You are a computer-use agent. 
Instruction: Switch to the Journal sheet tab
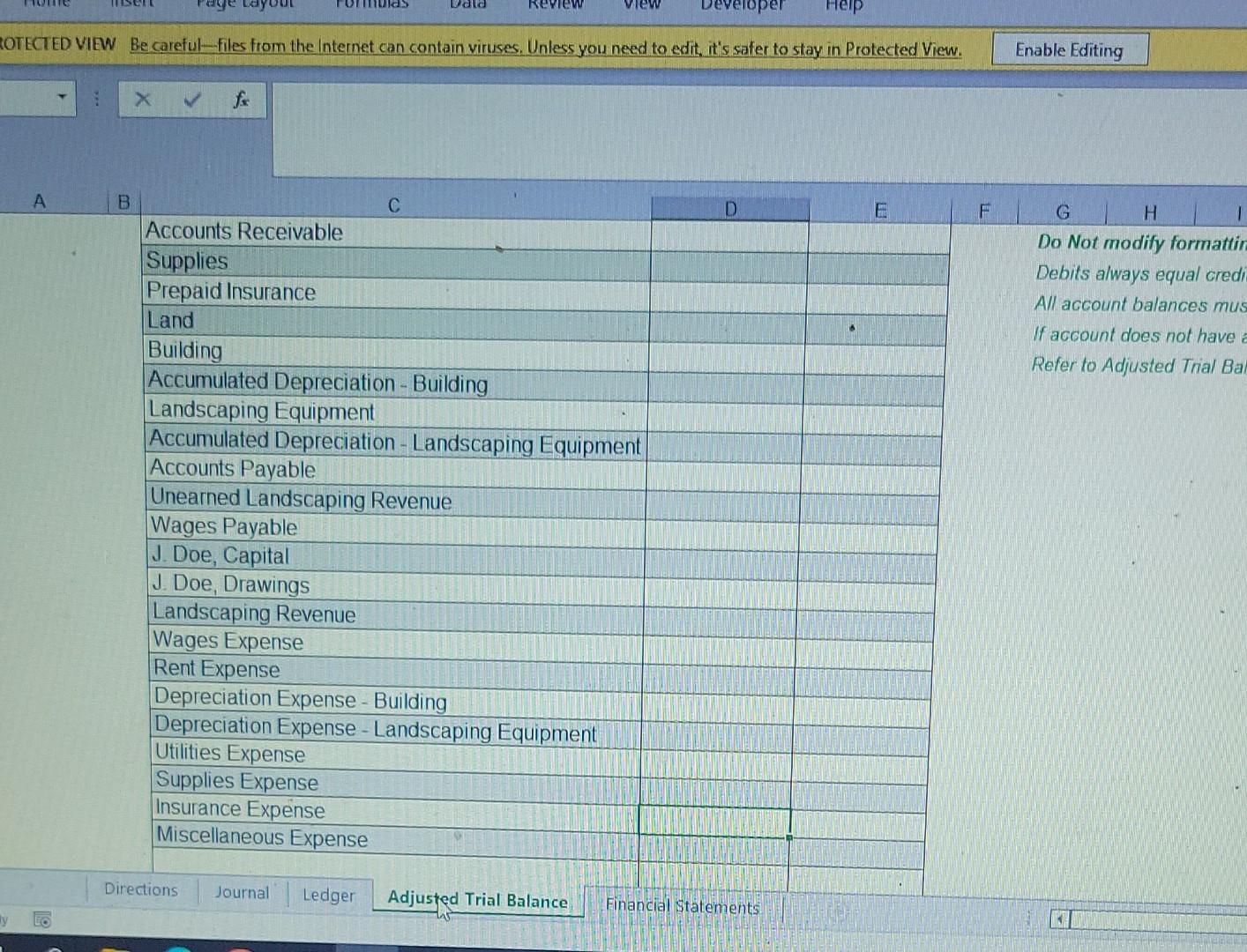coord(241,892)
